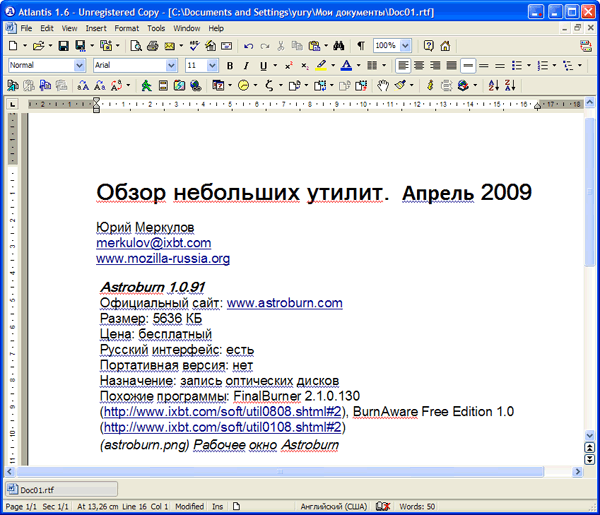Click the tab-stop type selector on ruler
Viewport: 600px width, 515px height.
point(13,104)
